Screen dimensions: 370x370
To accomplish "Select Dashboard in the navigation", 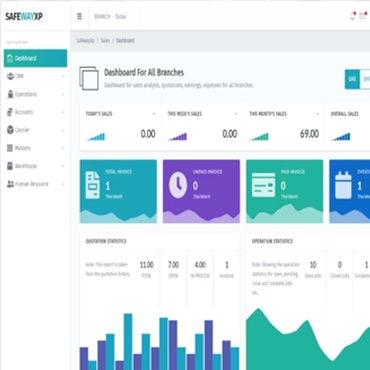I will pyautogui.click(x=35, y=58).
